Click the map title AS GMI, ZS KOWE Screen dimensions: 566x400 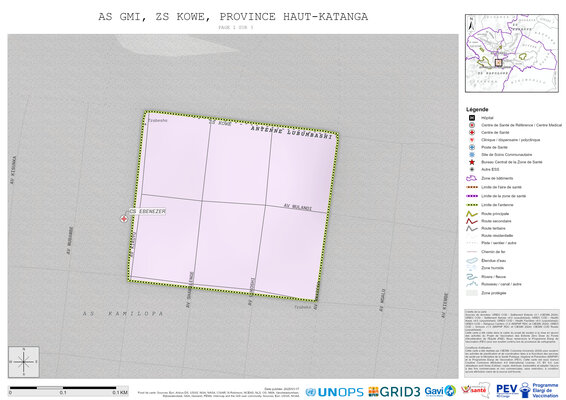click(233, 17)
